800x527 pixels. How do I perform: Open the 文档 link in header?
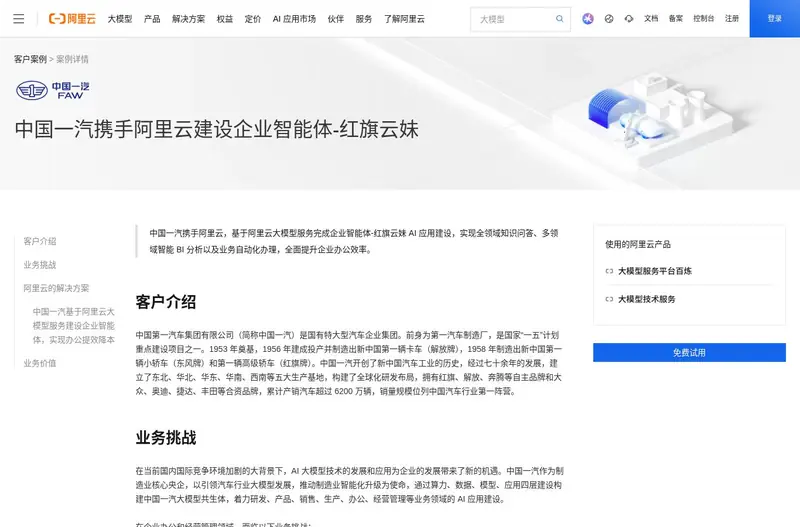coord(651,18)
